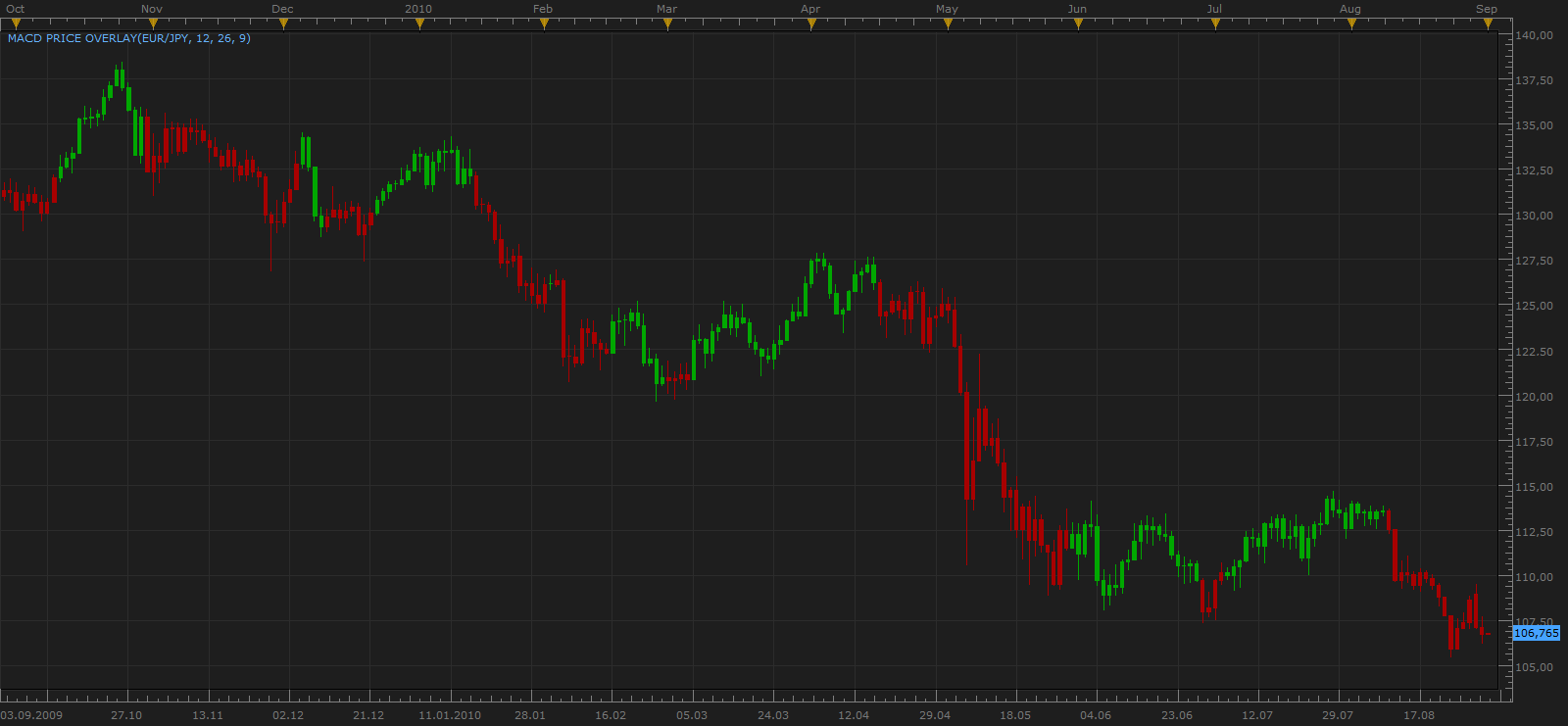Click the 117,50 price axis label

1535,442
